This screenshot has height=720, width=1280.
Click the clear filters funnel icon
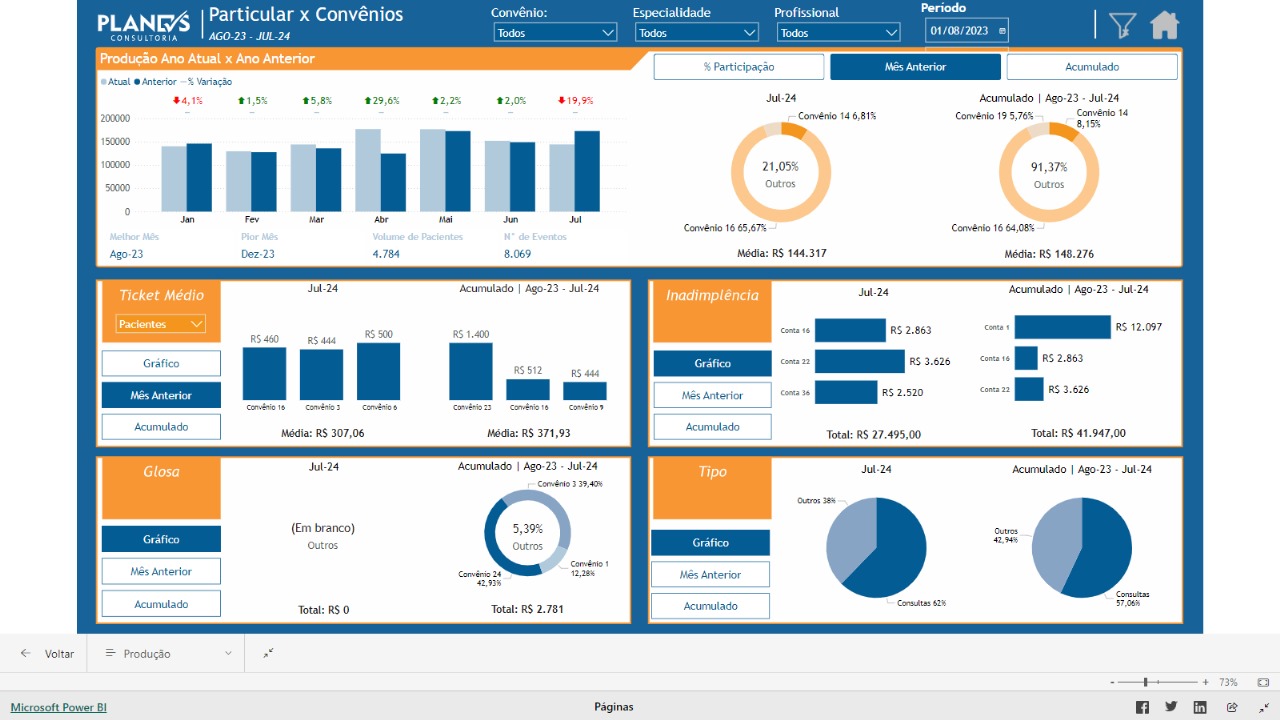point(1123,25)
